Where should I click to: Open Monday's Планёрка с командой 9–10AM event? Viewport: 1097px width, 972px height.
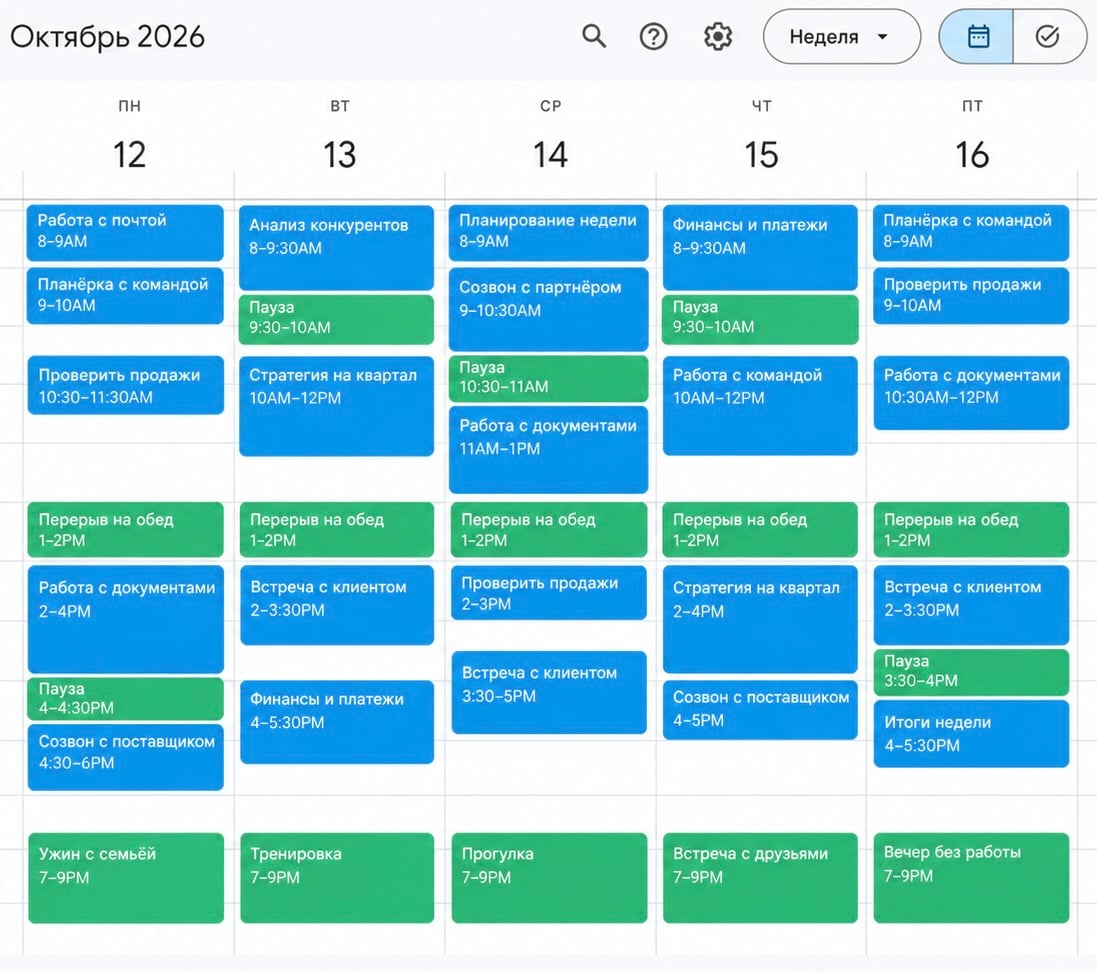[125, 295]
